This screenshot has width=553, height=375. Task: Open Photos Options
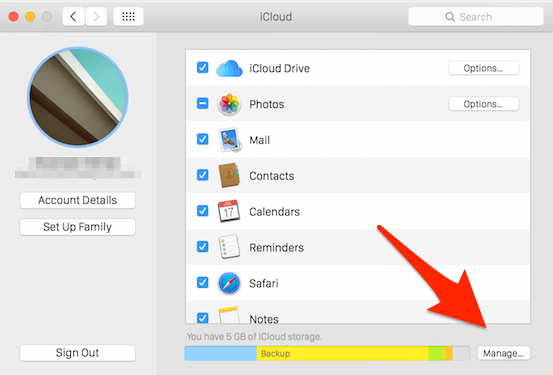point(484,104)
